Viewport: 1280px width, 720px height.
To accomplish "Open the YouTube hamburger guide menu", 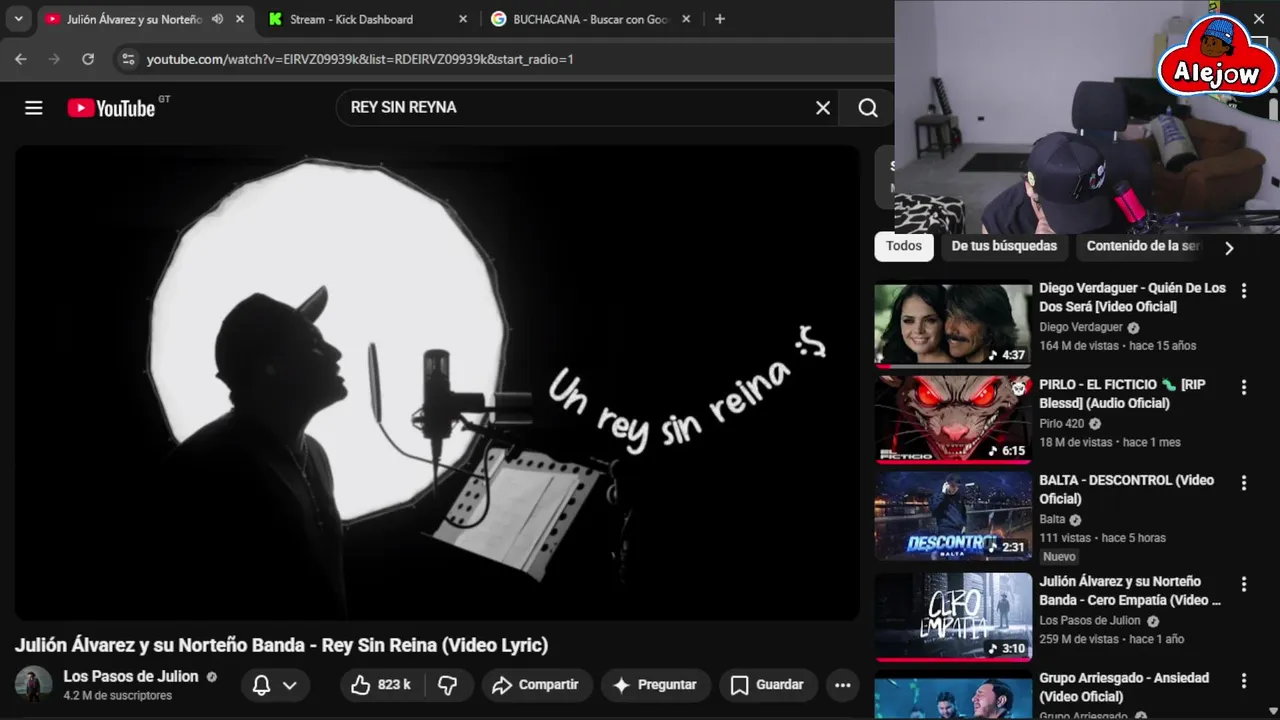I will (x=34, y=108).
